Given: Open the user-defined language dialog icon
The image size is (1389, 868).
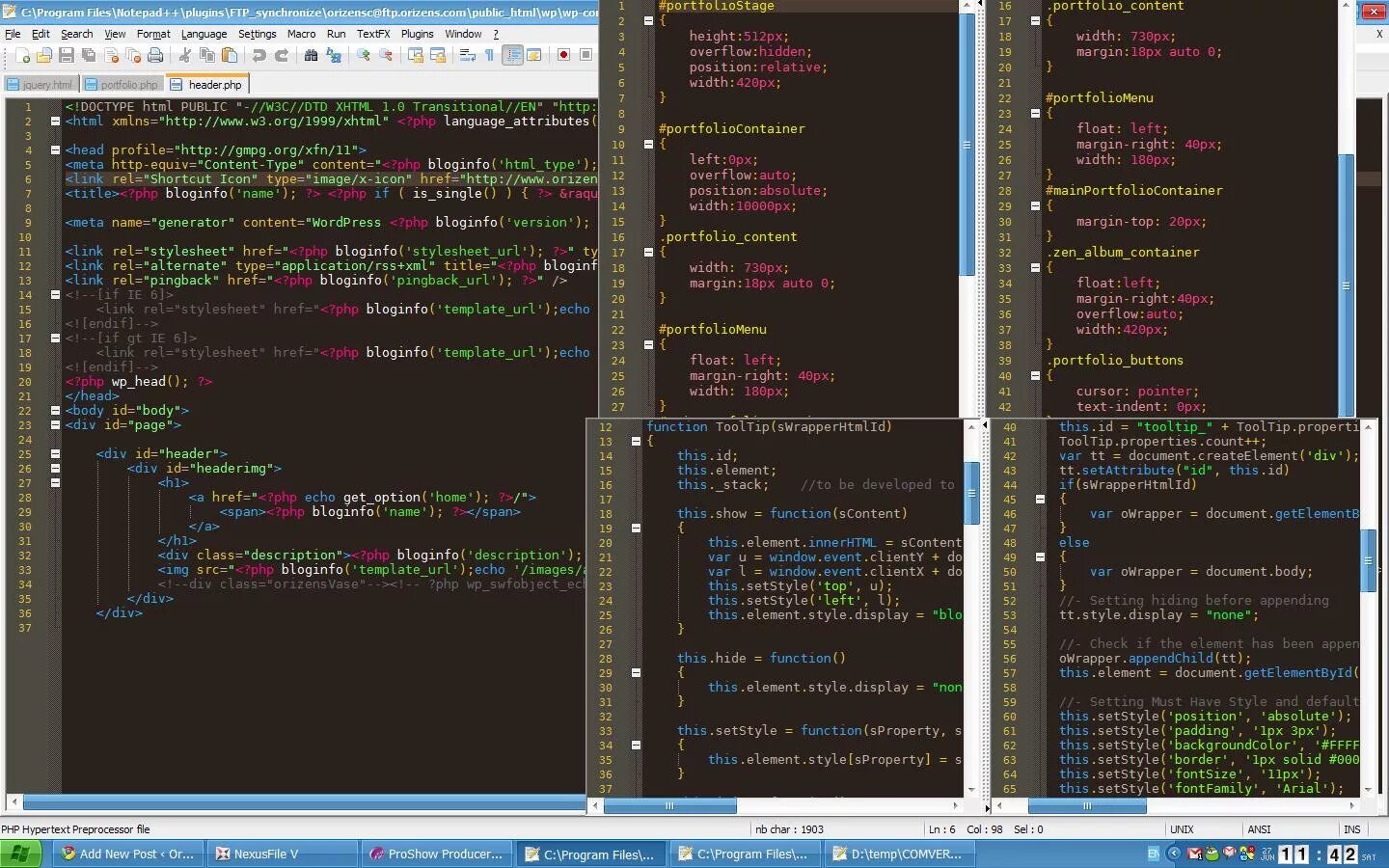Looking at the screenshot, I should click(x=533, y=55).
